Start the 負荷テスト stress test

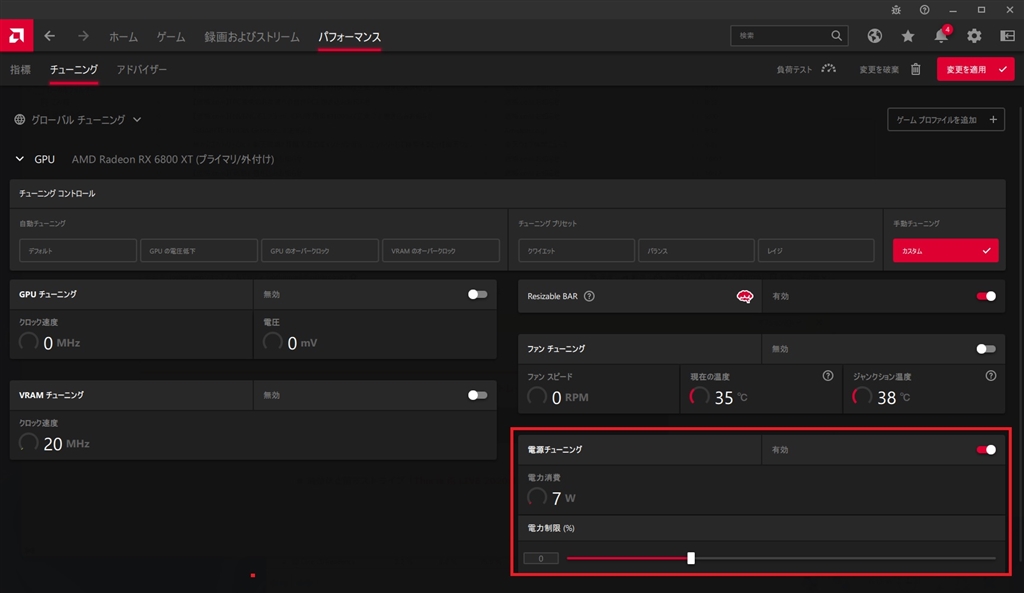point(806,69)
